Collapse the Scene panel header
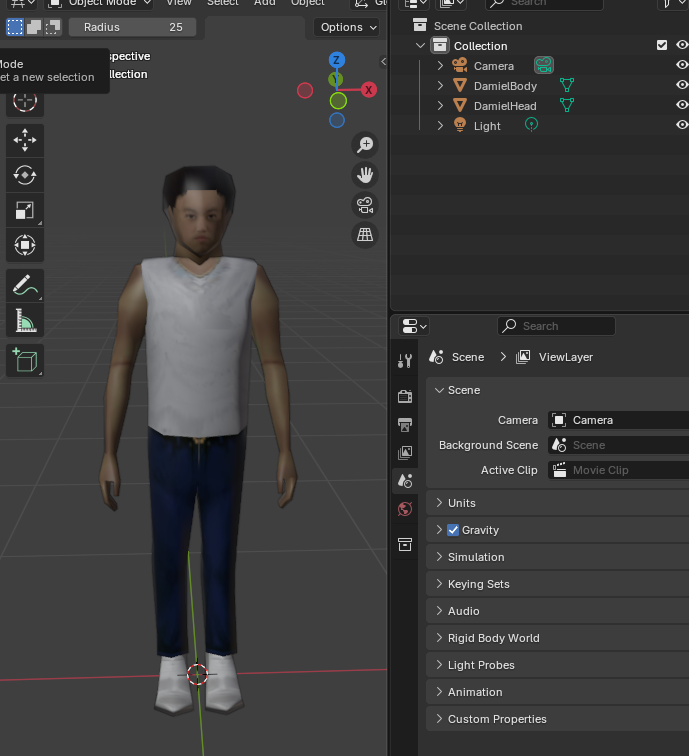689x756 pixels. point(558,390)
